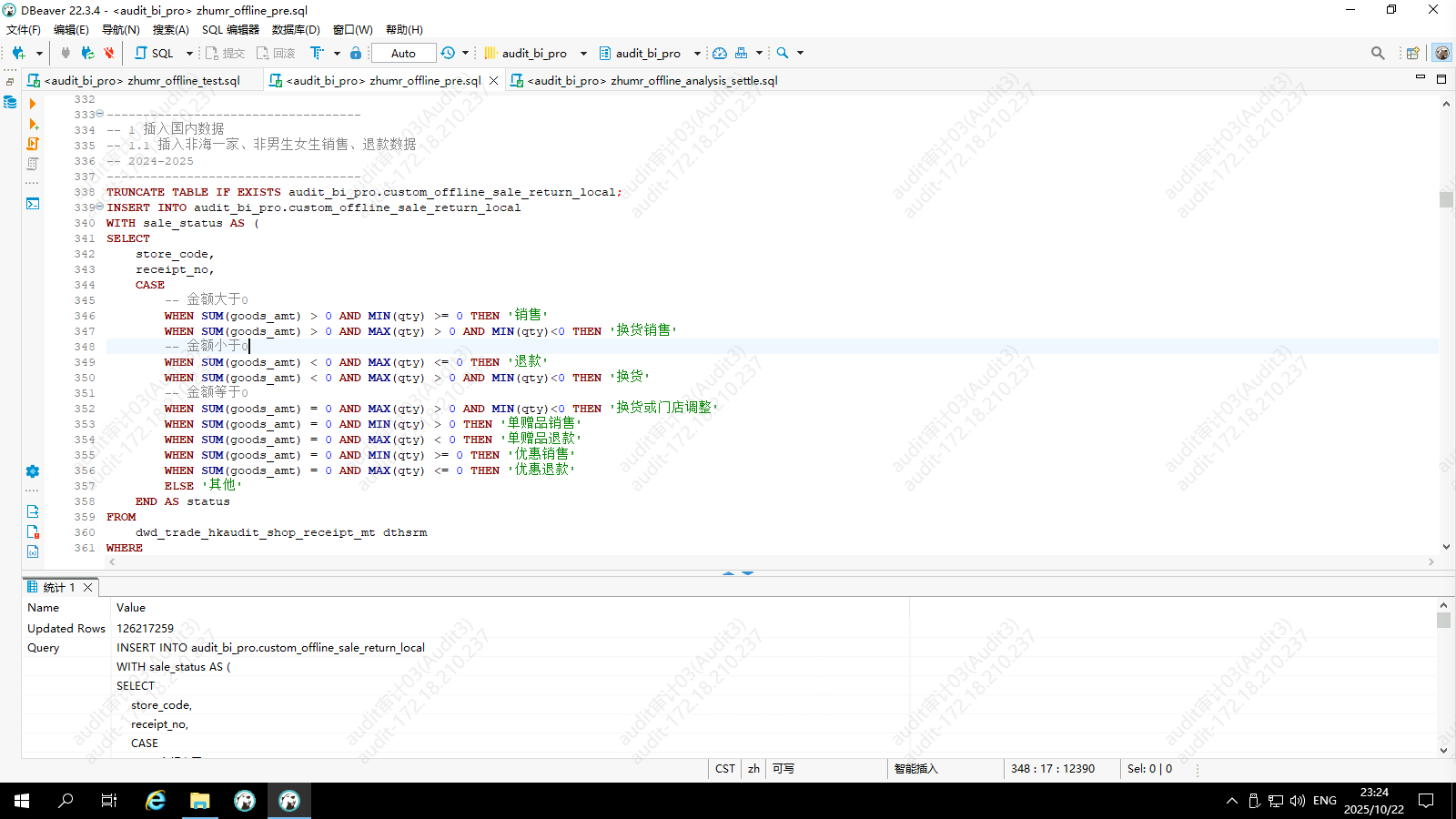Toggle the transaction lock icon

coord(356,53)
